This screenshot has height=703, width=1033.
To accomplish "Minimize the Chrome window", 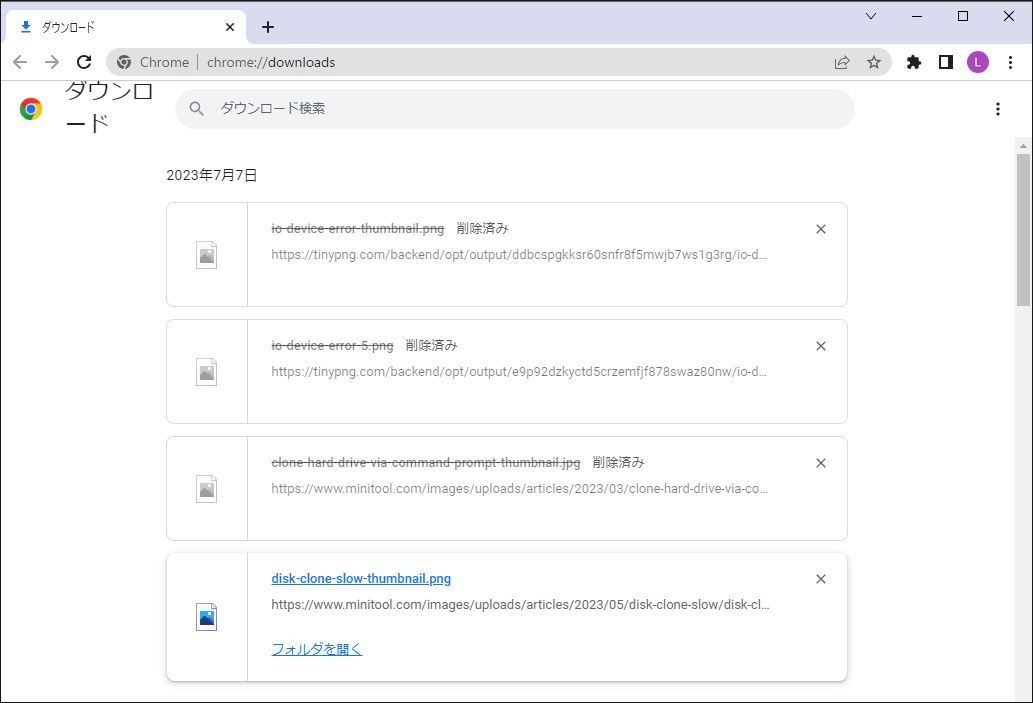I will click(916, 16).
